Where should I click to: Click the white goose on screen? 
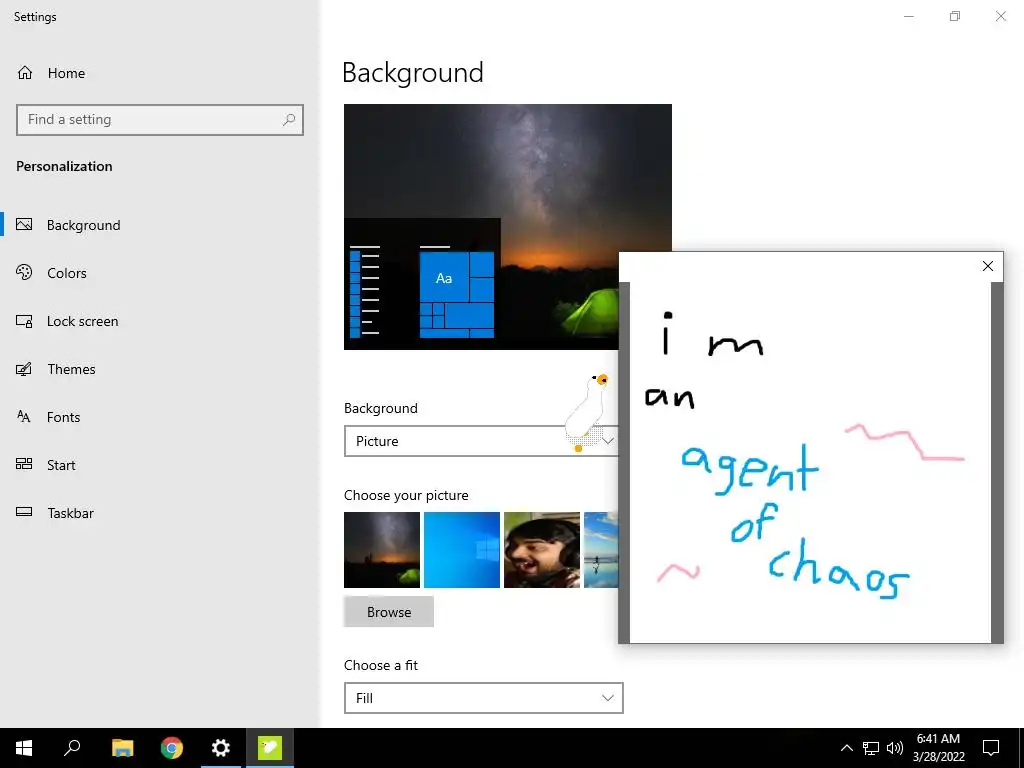pos(587,413)
